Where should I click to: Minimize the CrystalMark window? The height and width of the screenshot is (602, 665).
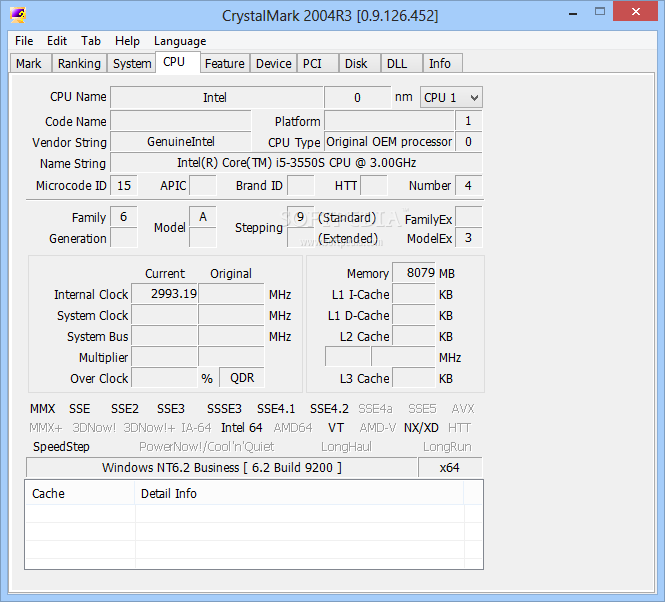point(573,13)
